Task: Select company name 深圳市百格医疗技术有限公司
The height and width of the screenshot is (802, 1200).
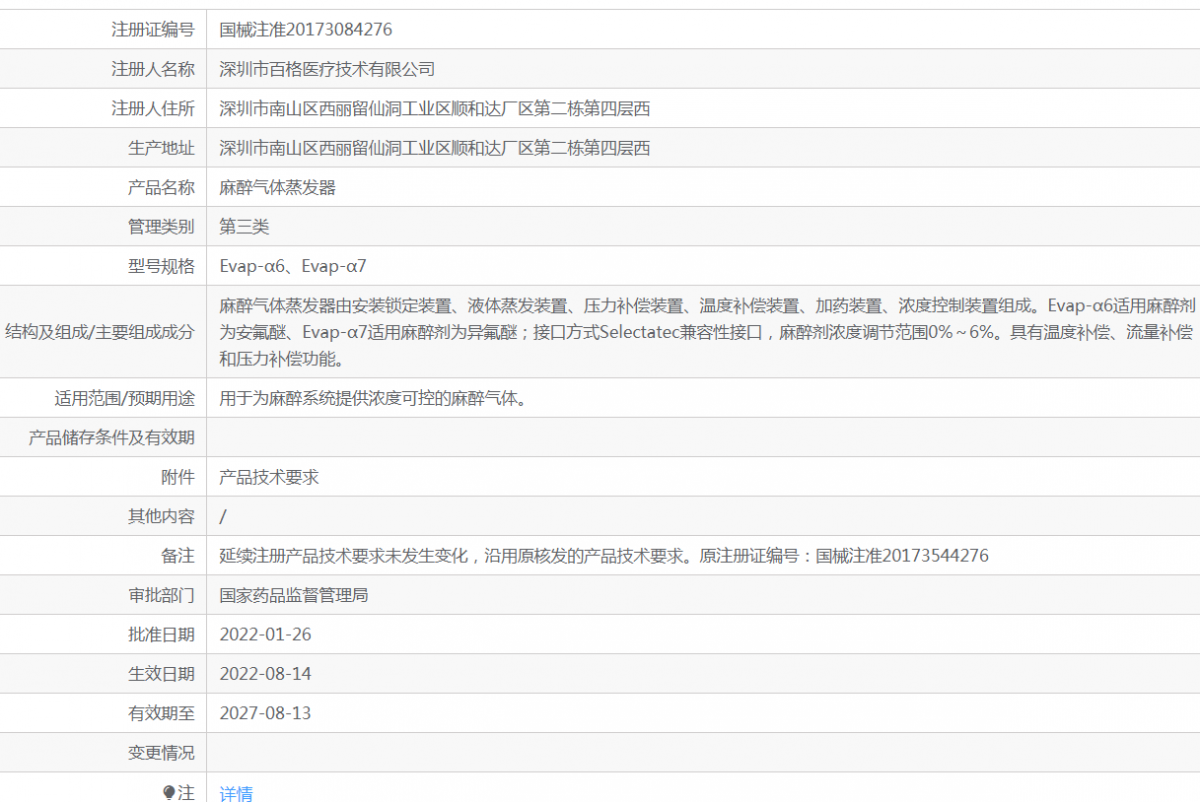Action: pos(327,69)
